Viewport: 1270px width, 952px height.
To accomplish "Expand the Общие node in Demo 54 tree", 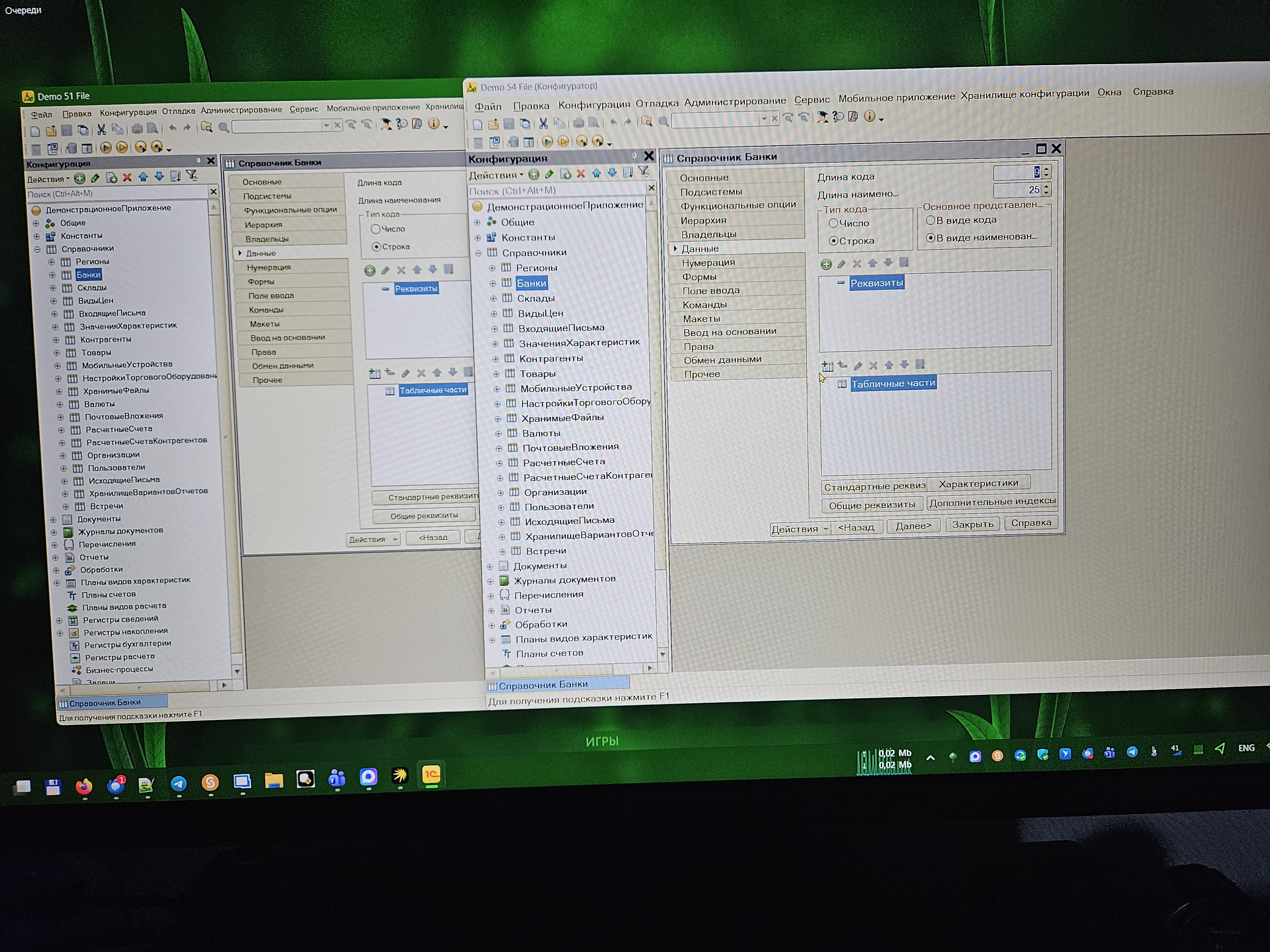I will click(477, 223).
